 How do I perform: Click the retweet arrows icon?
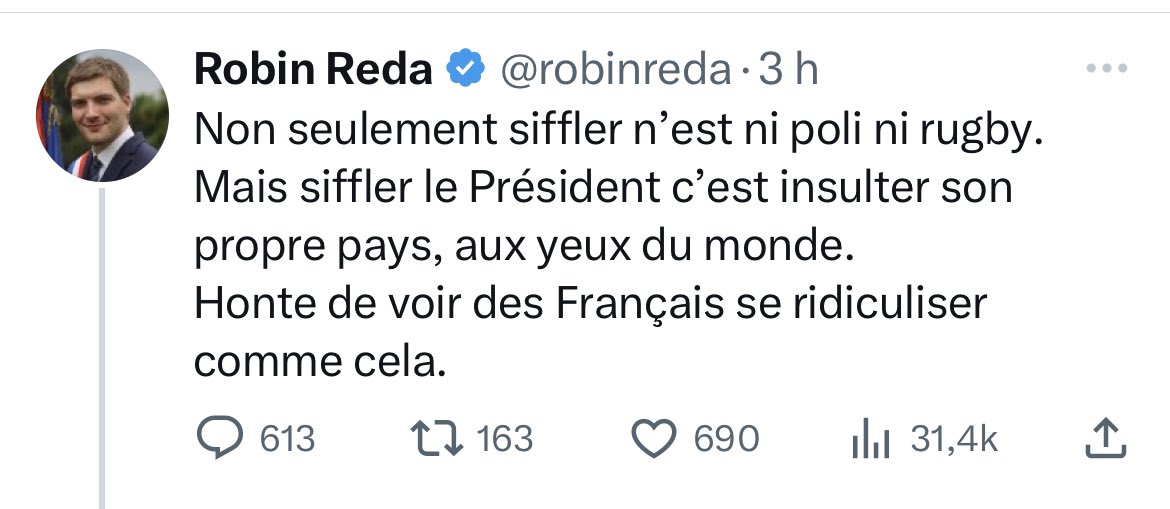click(434, 440)
